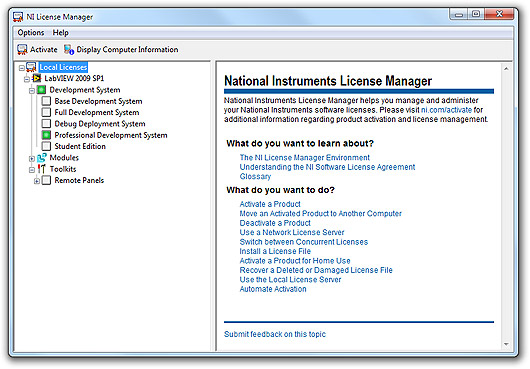Click the Activate toolbar icon
Viewport: 530px width, 369px height.
coord(22,50)
